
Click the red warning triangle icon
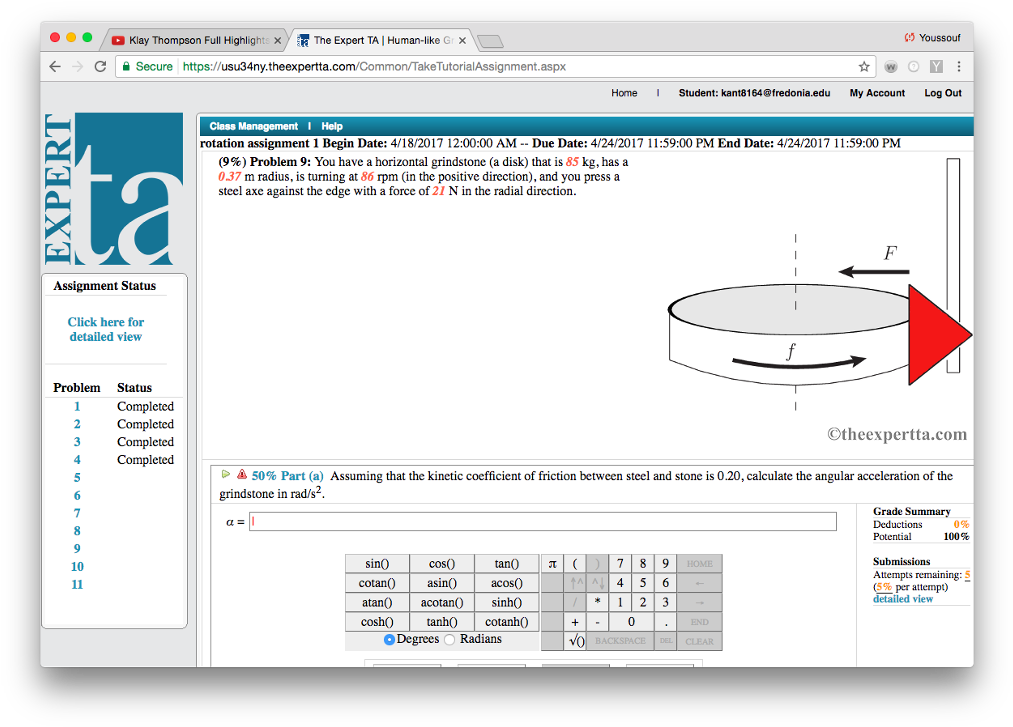coord(242,474)
